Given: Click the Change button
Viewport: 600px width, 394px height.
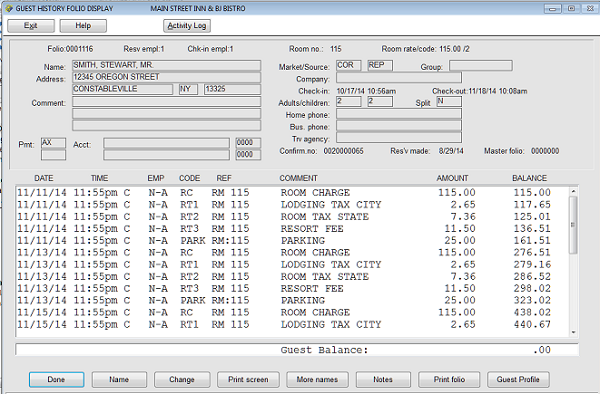Looking at the screenshot, I should point(182,379).
